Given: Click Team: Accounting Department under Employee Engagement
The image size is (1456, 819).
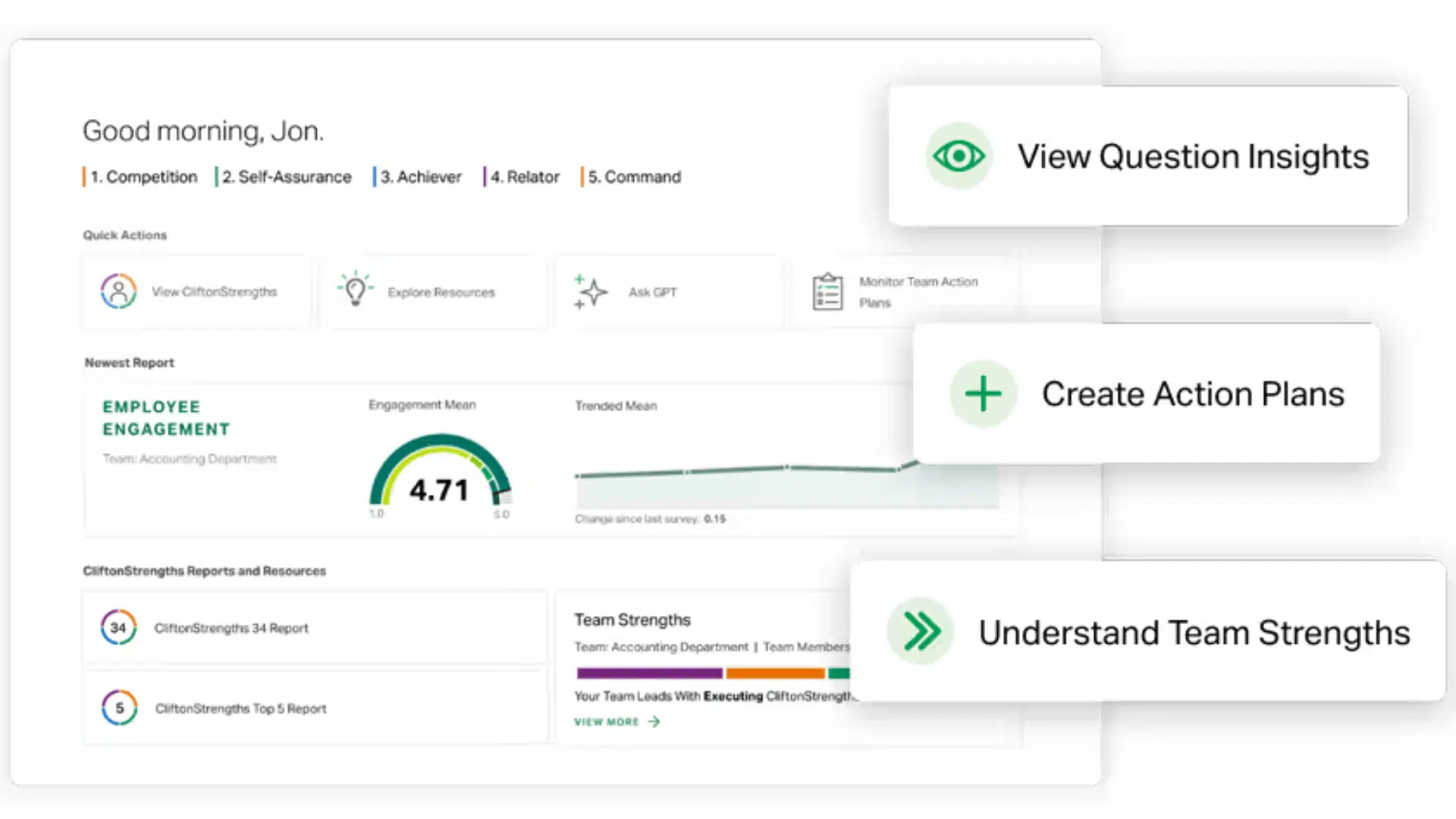Looking at the screenshot, I should 190,459.
